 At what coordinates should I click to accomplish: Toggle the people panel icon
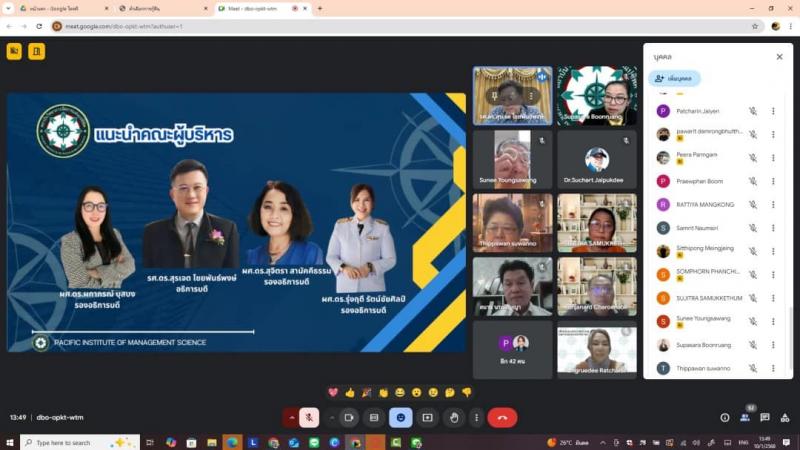[745, 417]
